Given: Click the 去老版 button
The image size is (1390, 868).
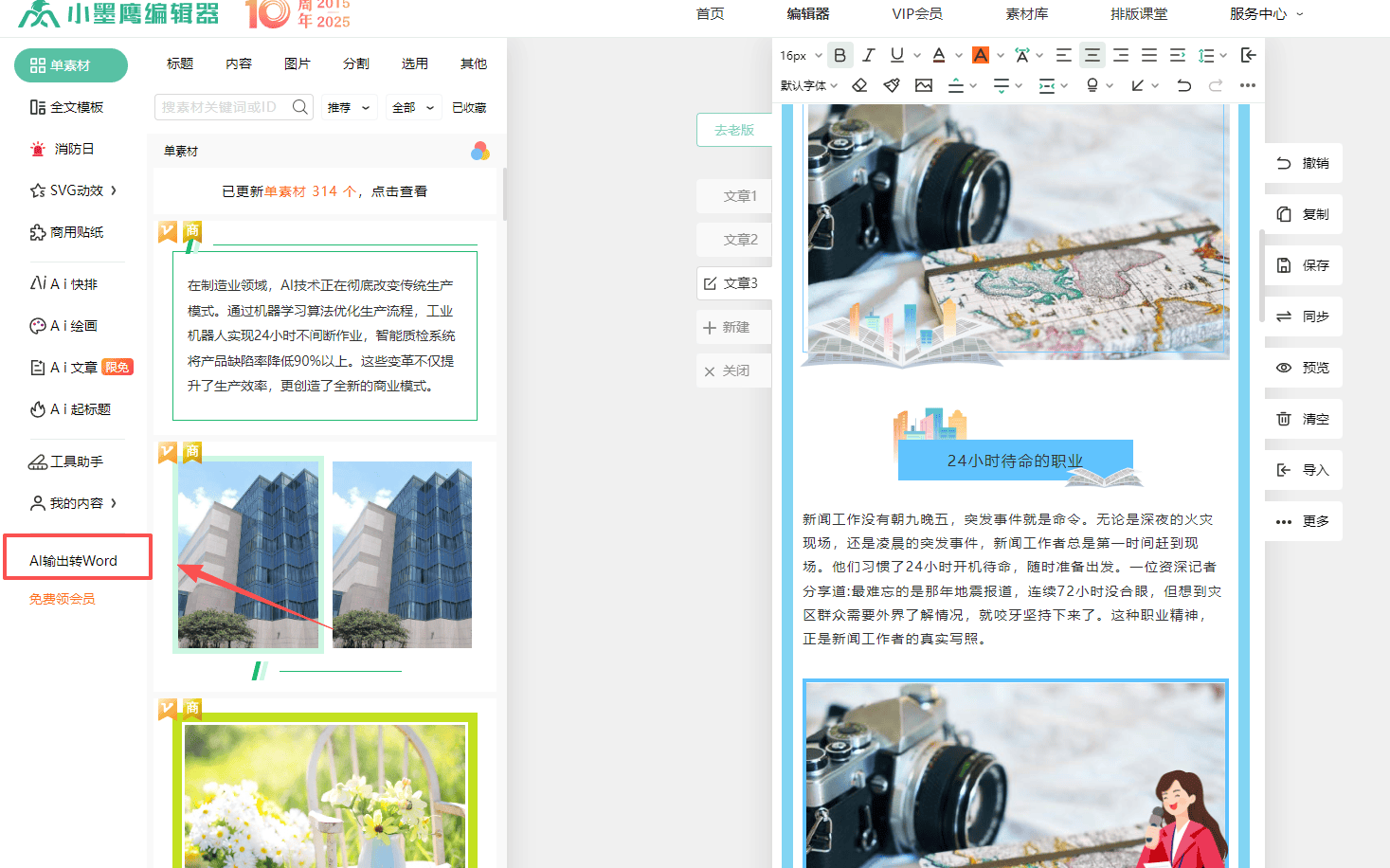Looking at the screenshot, I should tap(734, 130).
